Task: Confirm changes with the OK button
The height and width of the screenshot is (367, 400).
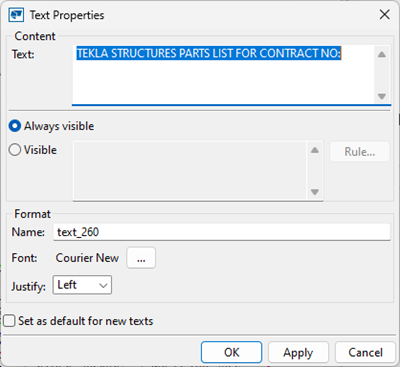Action: click(x=232, y=352)
